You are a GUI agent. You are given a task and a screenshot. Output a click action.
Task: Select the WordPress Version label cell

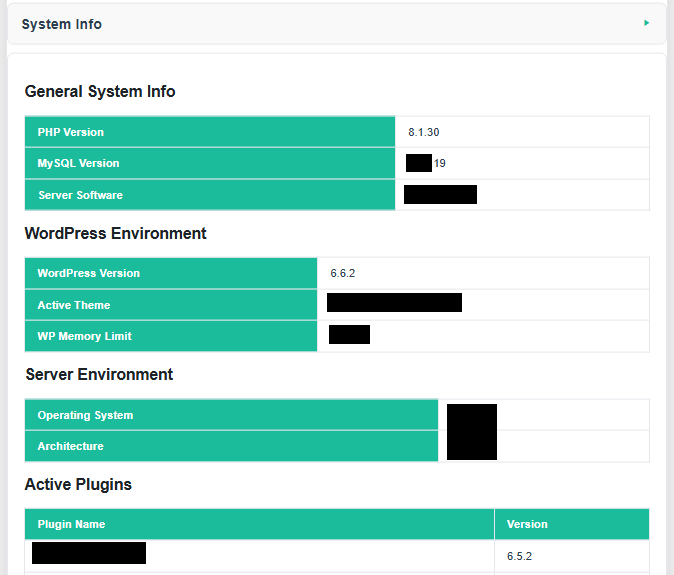171,273
